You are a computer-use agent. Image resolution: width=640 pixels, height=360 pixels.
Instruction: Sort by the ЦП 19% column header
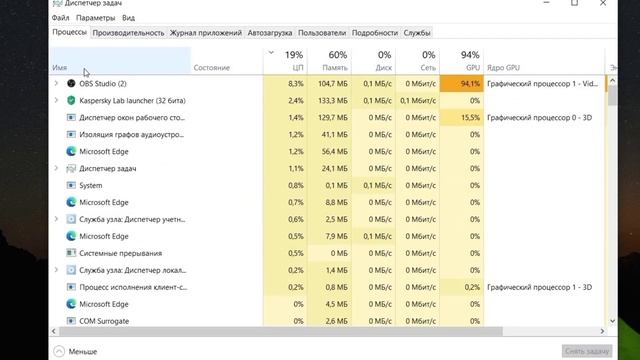[285, 61]
